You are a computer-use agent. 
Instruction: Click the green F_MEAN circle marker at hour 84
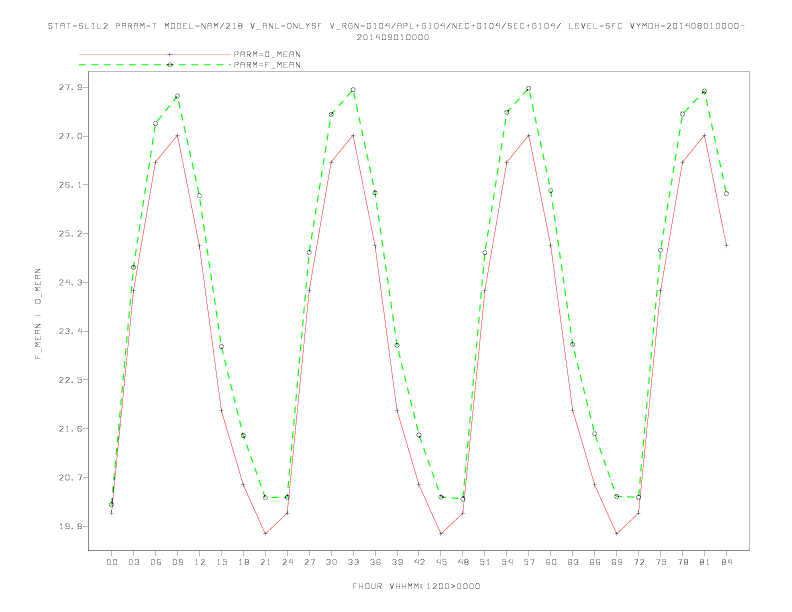coord(727,193)
